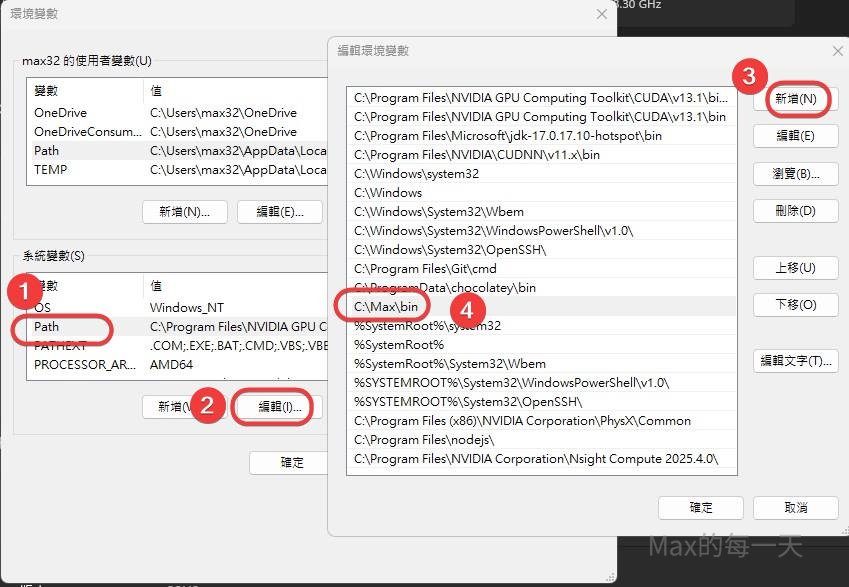Click 新增(N) in the edit path dialog

click(x=796, y=99)
